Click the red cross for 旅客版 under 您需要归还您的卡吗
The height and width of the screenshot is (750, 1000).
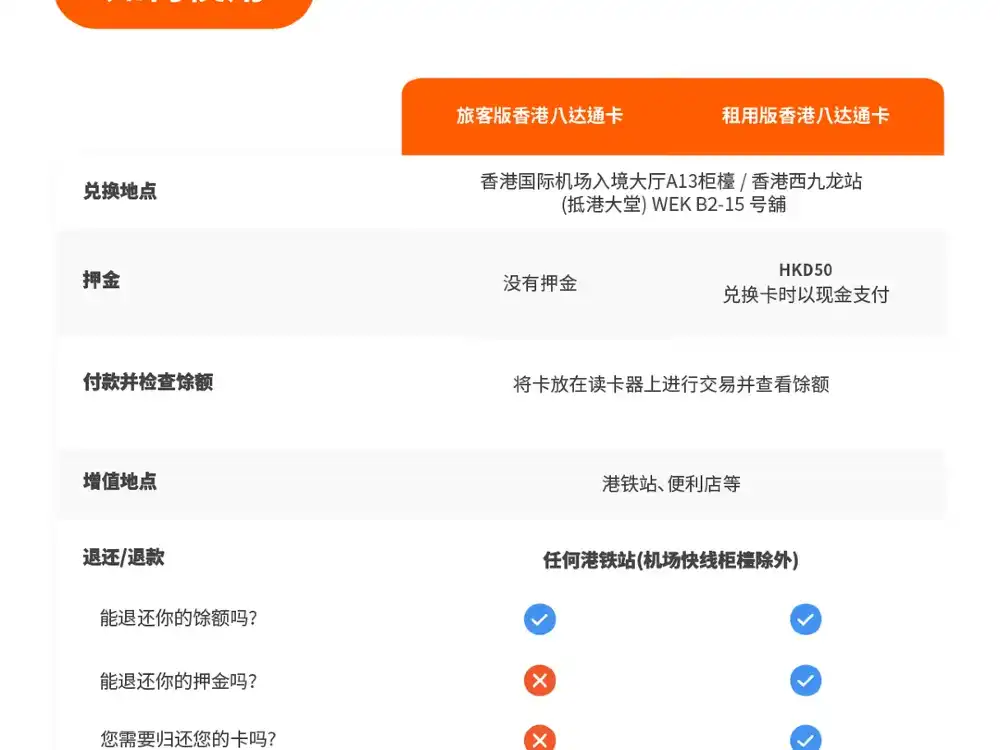(x=540, y=738)
